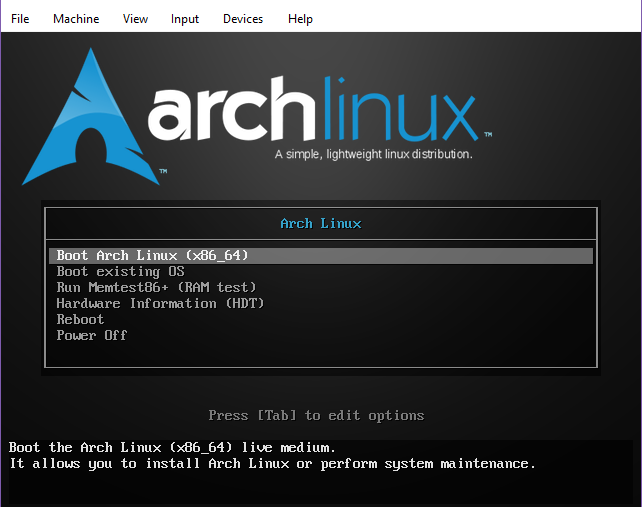Open the File menu
This screenshot has width=642, height=507.
20,19
